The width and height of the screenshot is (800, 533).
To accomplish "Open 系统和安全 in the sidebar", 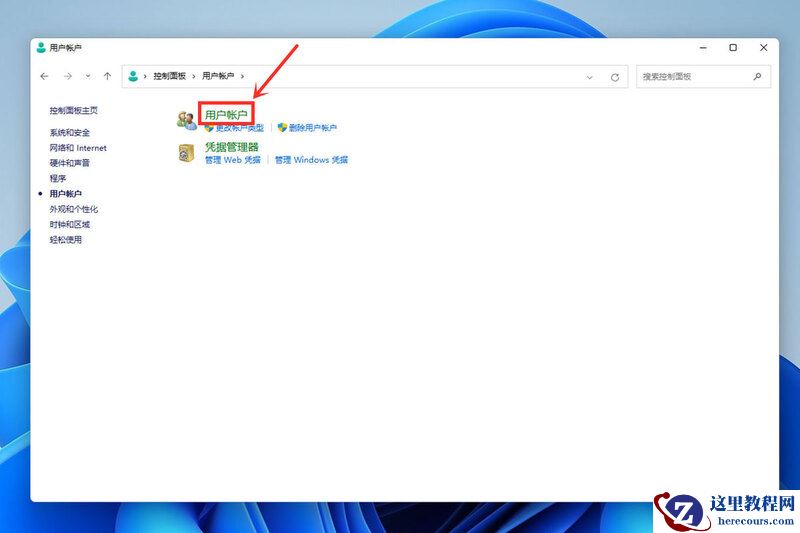I will pos(69,133).
